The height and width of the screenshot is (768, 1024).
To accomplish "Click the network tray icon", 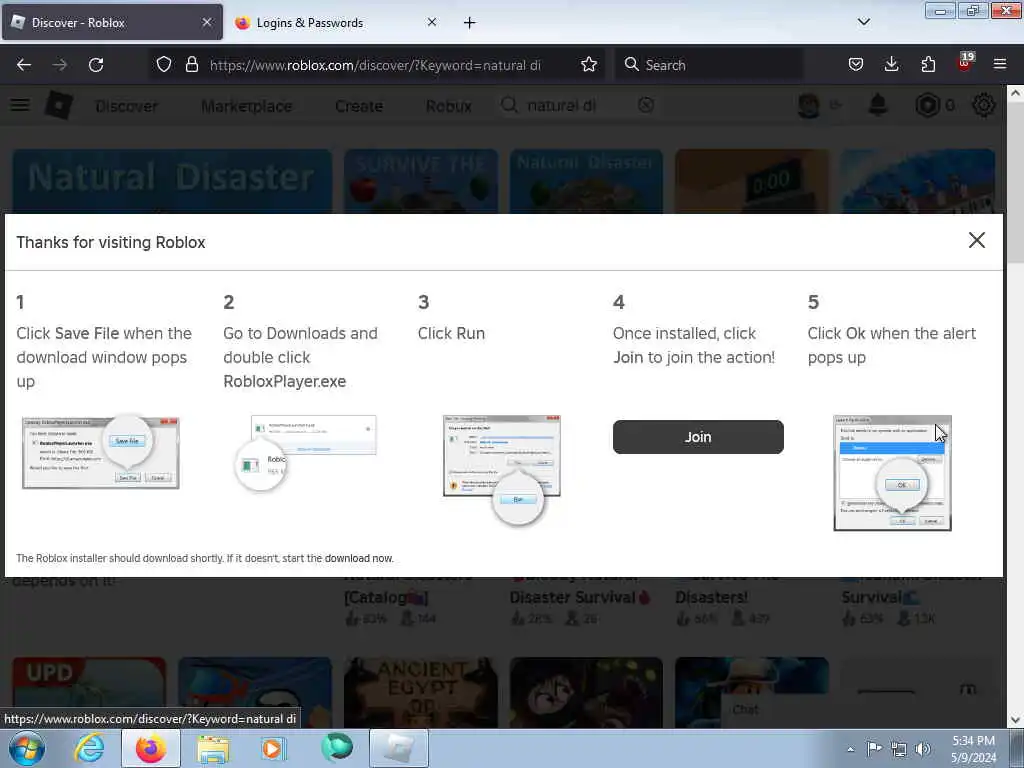I will coord(899,749).
